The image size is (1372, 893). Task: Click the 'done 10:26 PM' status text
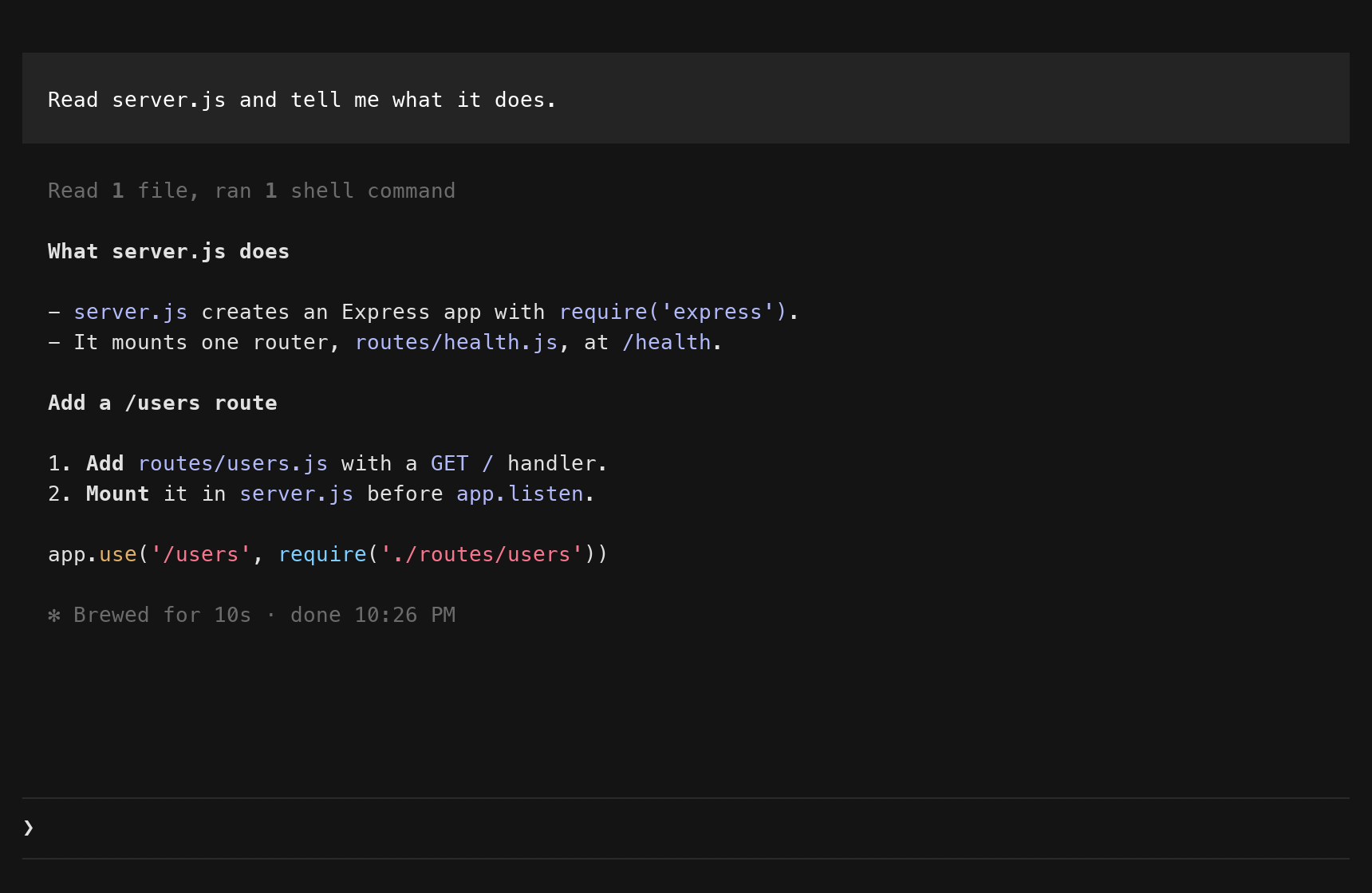click(373, 615)
